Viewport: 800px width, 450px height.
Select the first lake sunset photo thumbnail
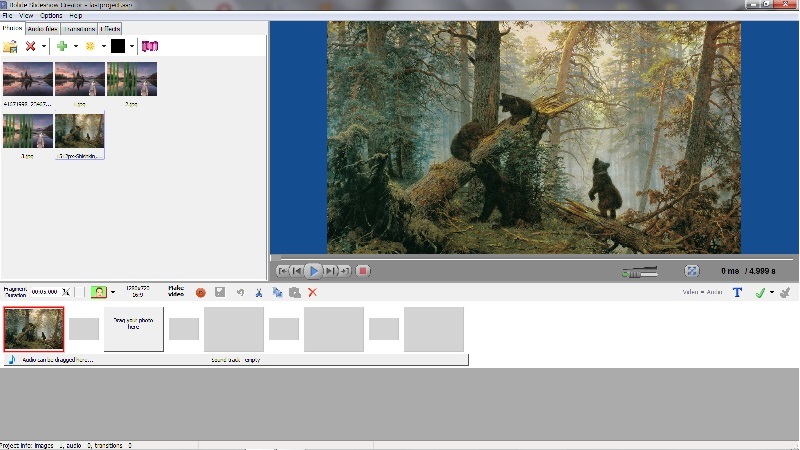[28, 79]
